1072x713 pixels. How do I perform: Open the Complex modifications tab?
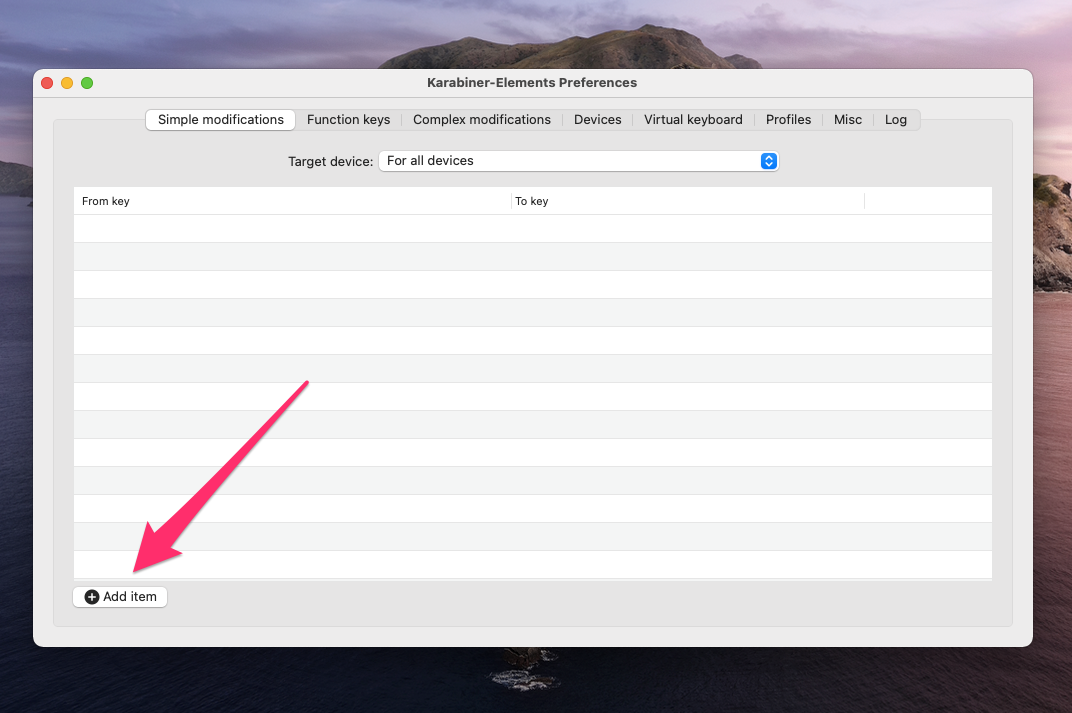click(x=481, y=120)
